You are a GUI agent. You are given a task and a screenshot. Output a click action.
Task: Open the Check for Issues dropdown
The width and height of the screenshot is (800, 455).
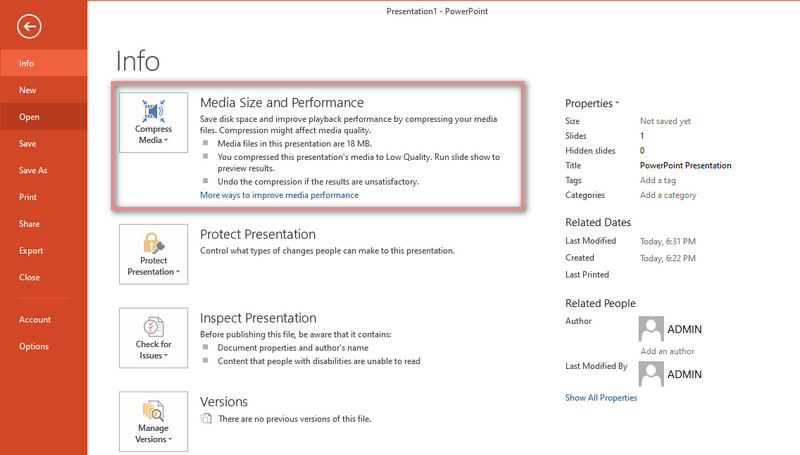tap(153, 336)
